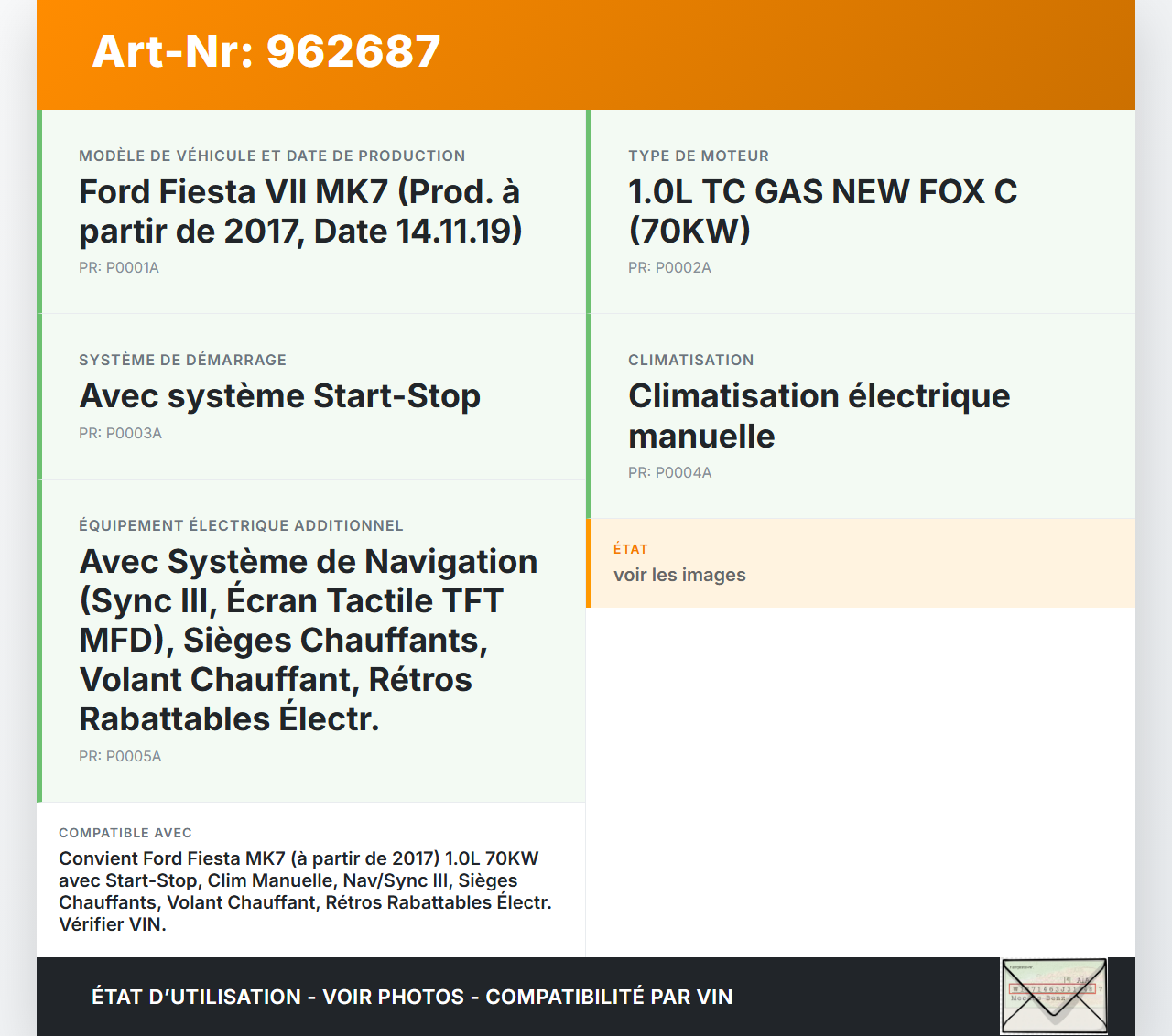
Task: Select the "Climatisation électrique manuelle" value
Action: (x=819, y=415)
